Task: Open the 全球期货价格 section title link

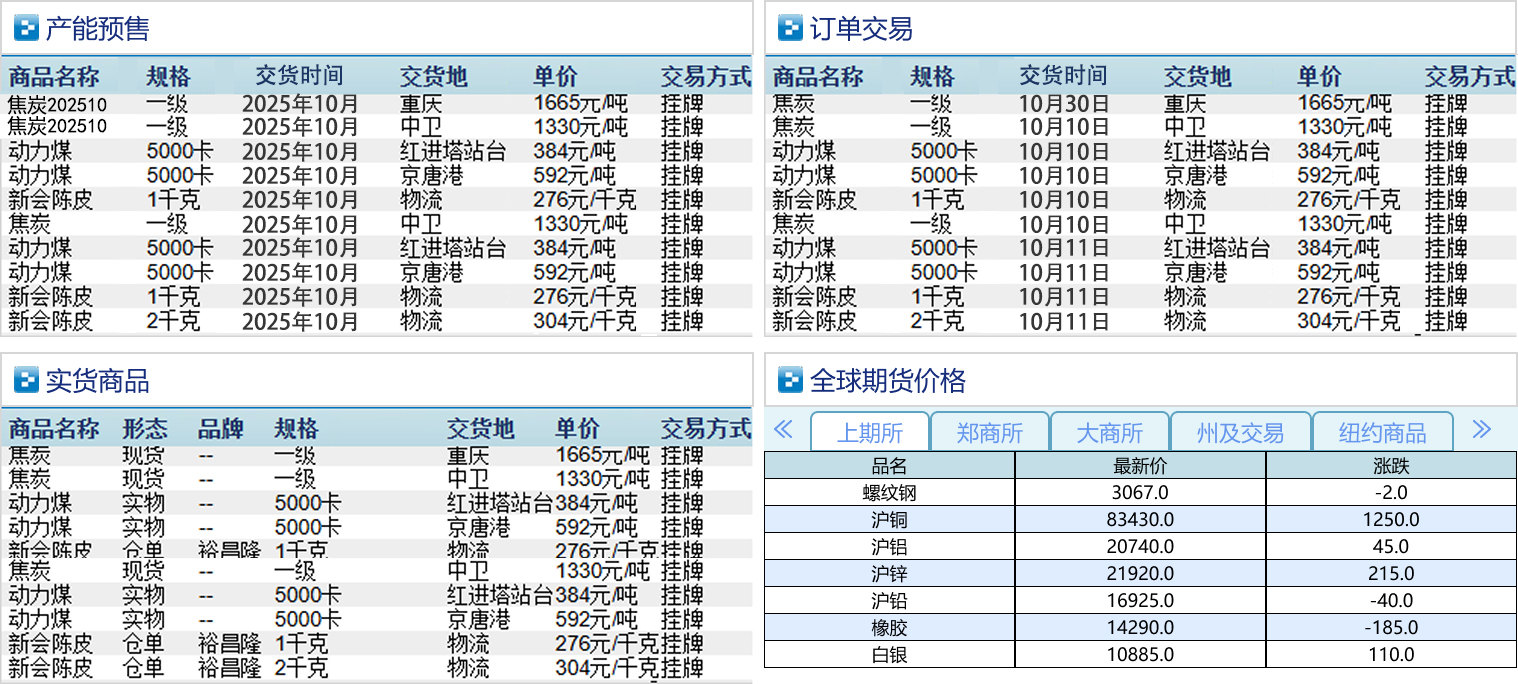Action: tap(887, 381)
